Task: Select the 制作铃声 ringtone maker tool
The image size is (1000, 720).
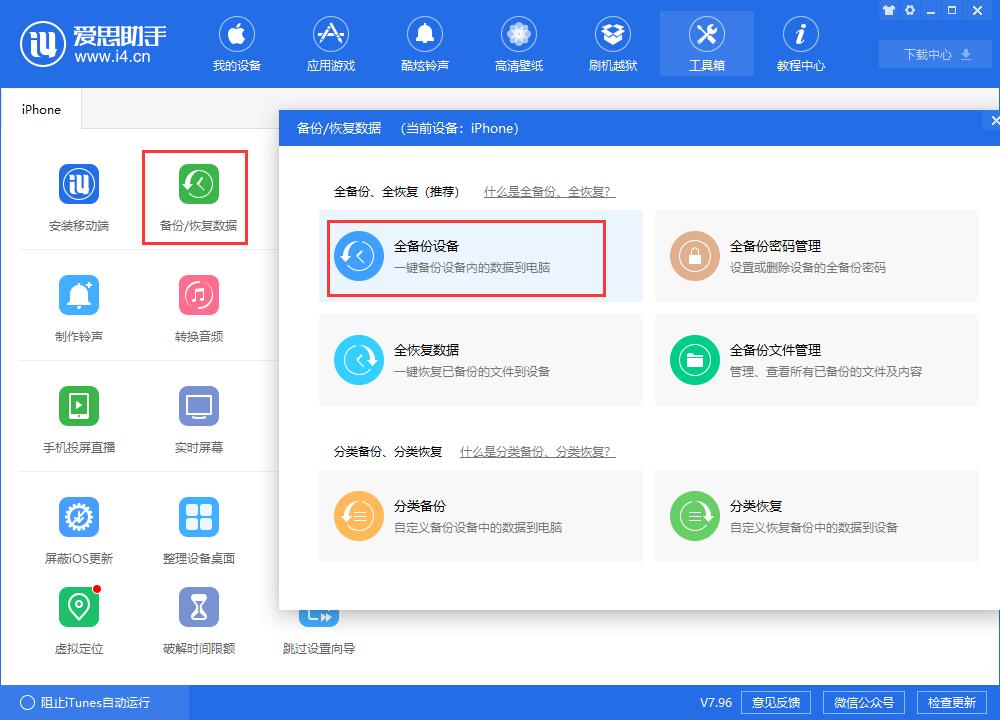Action: click(x=79, y=305)
